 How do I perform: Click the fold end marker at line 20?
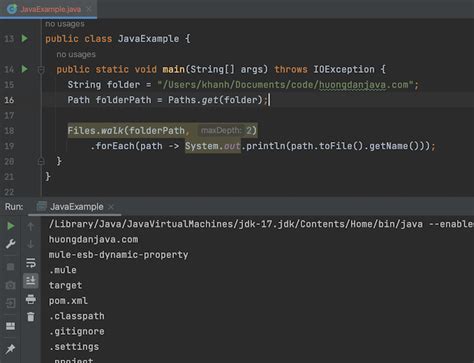pos(41,162)
